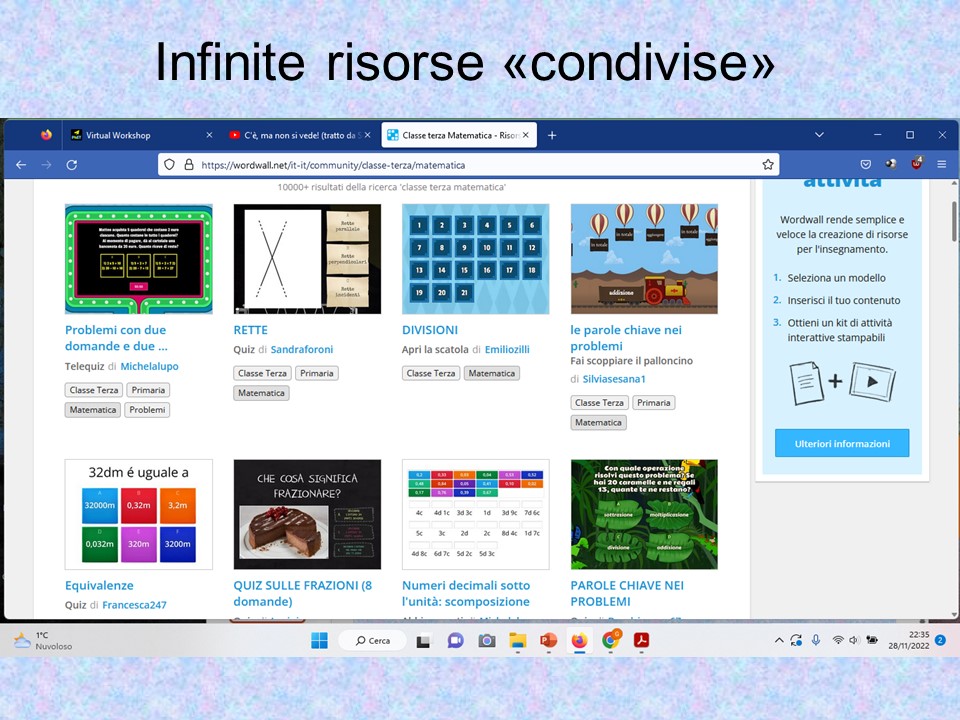Viewport: 960px width, 720px height.
Task: Switch to the C'è, ma non si vede tab
Action: click(299, 135)
